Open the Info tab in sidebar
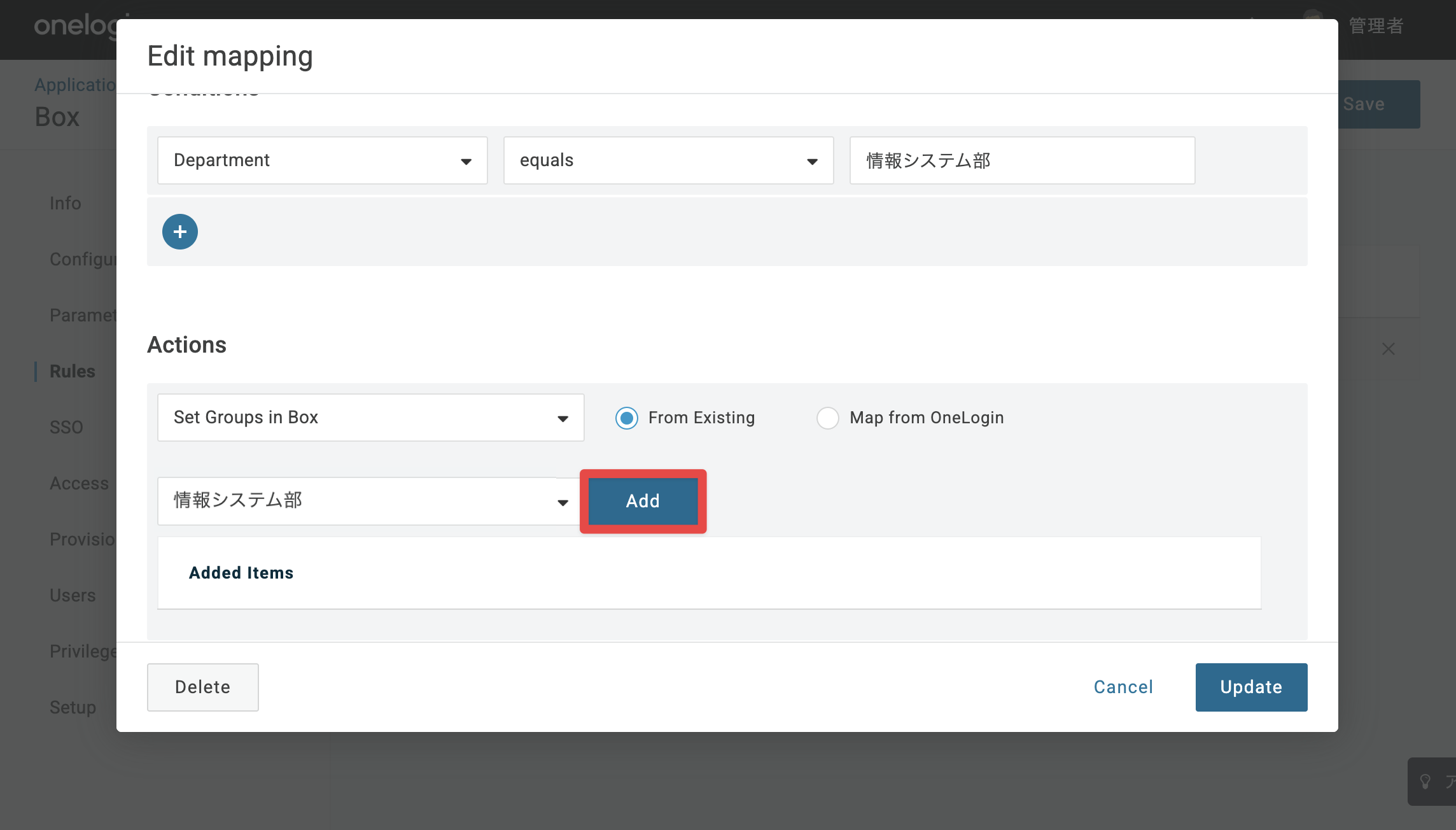 [x=66, y=203]
